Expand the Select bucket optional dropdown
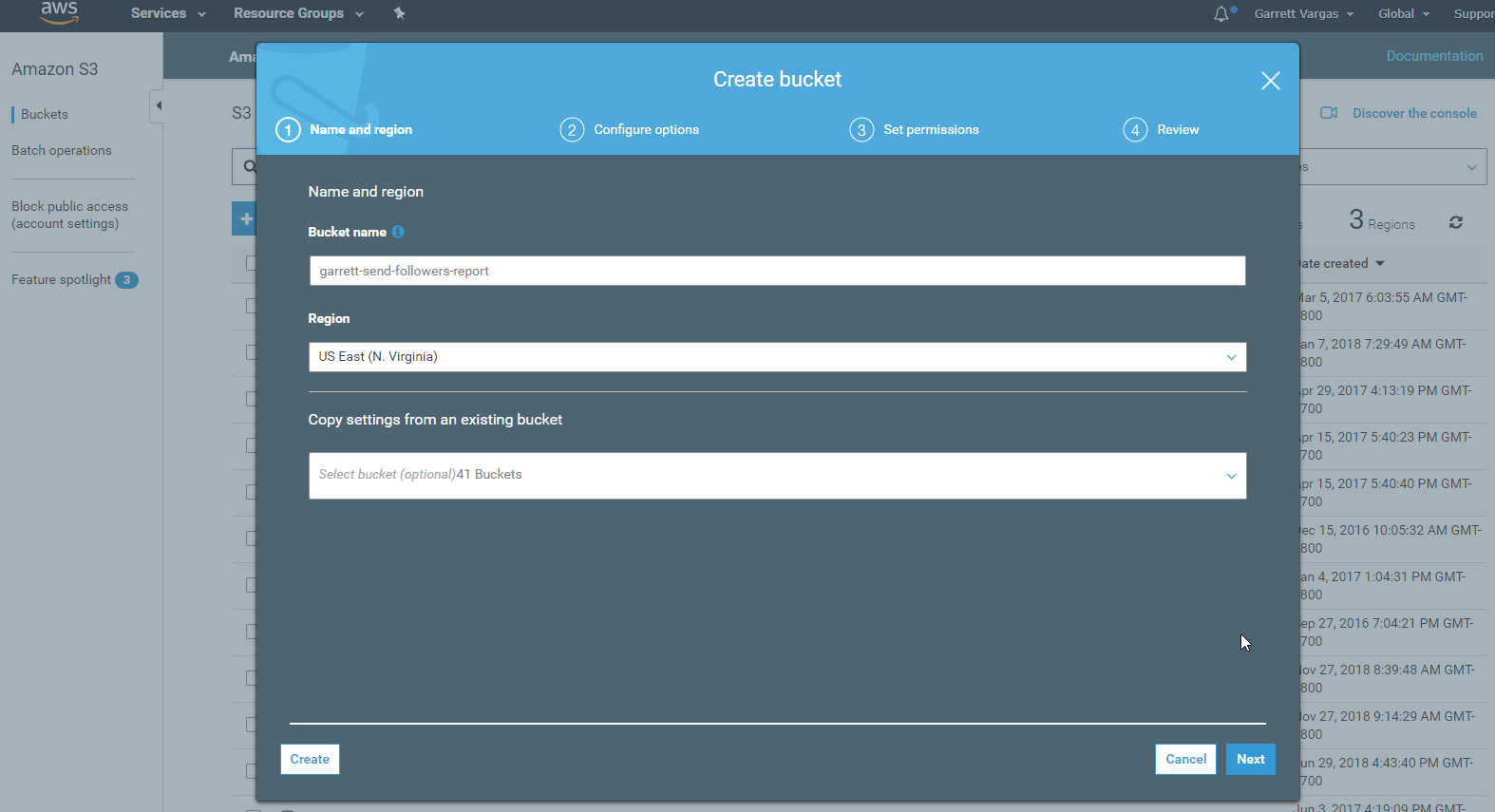Image resolution: width=1495 pixels, height=812 pixels. (x=777, y=476)
